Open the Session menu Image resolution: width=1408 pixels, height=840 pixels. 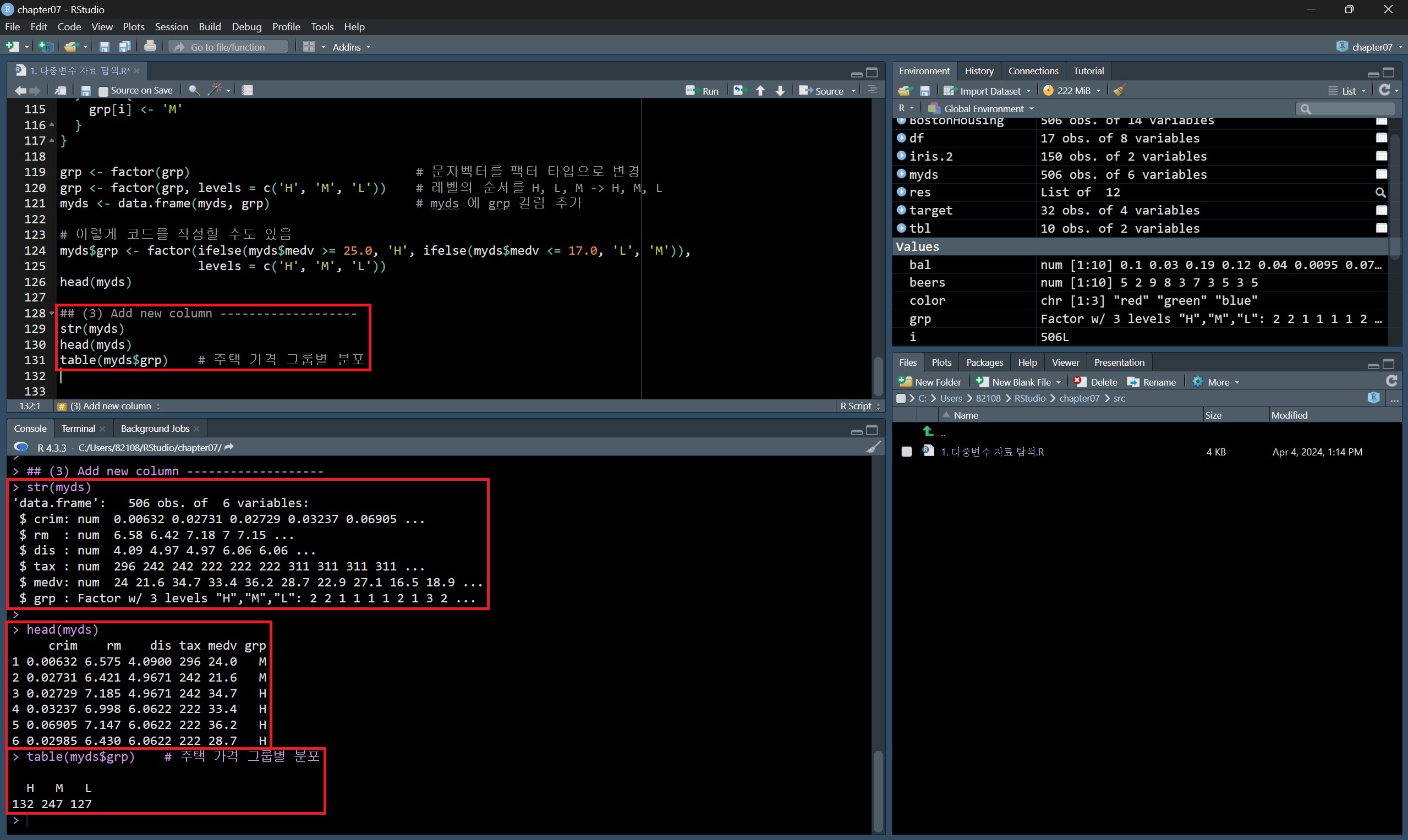click(x=171, y=26)
